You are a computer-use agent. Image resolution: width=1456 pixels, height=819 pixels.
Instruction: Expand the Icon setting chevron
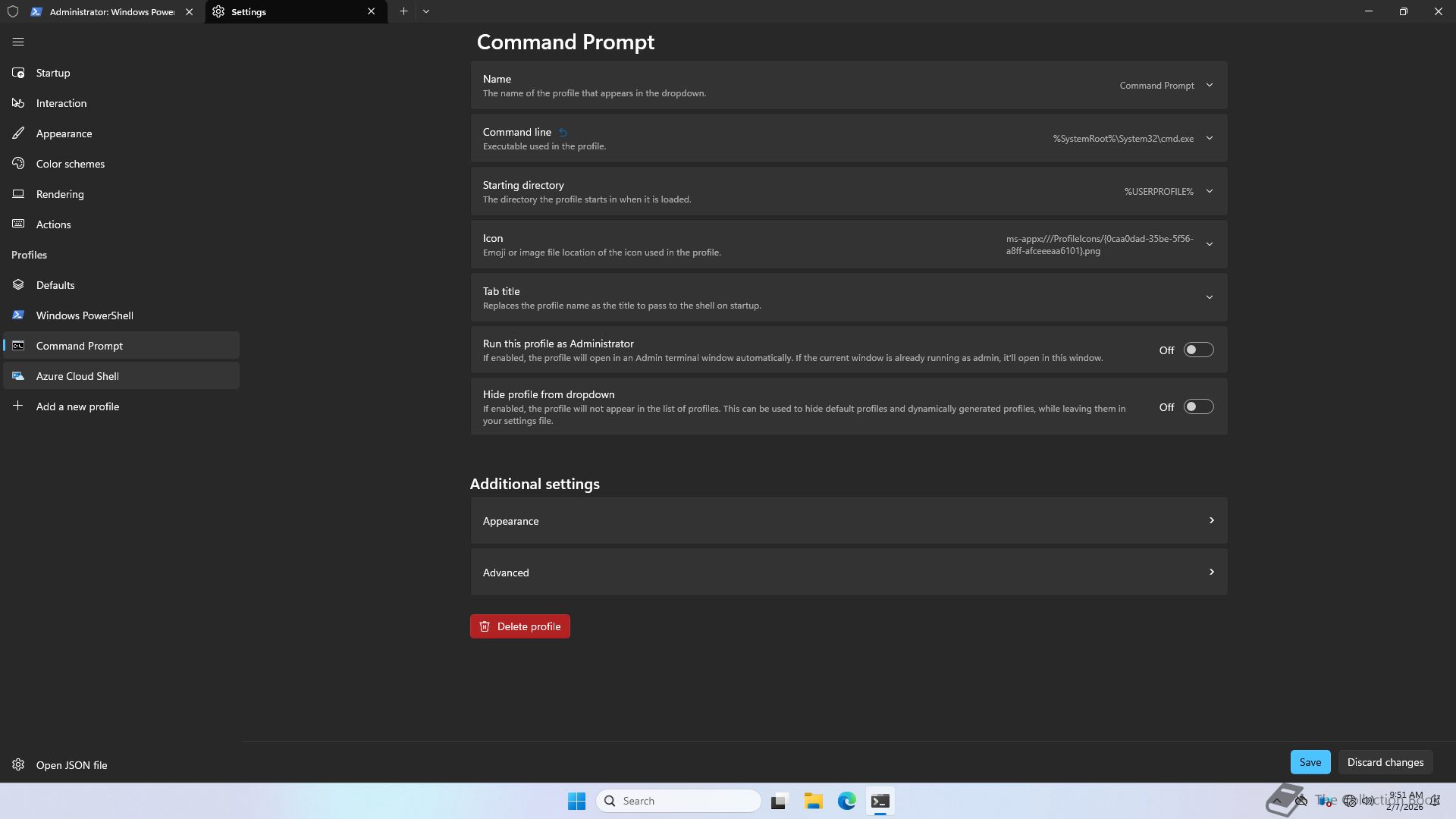[1210, 244]
